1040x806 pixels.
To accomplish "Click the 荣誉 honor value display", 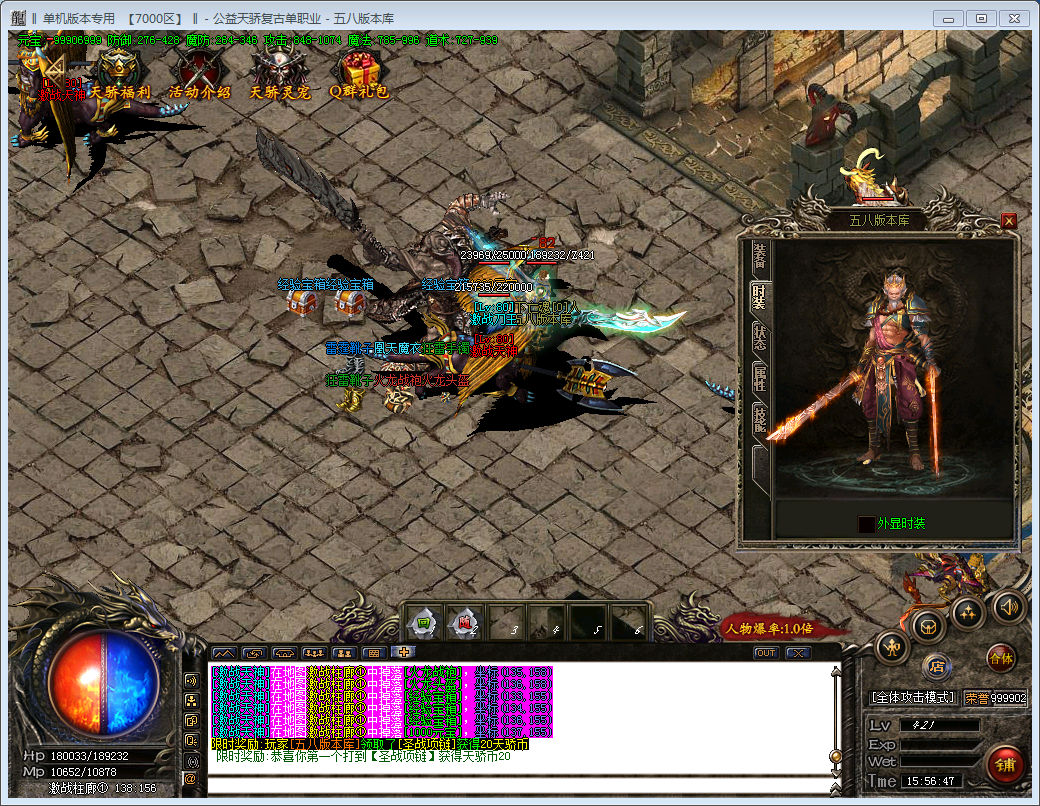I will point(995,697).
